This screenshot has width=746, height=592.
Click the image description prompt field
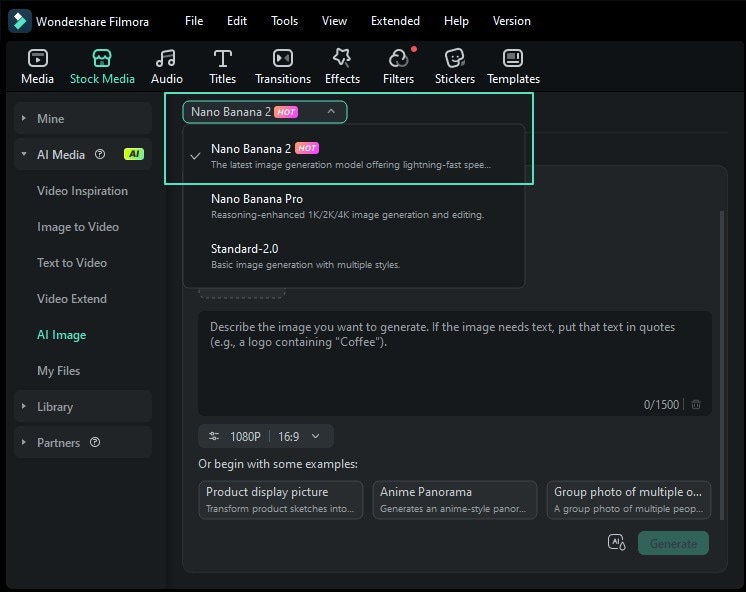pos(454,364)
